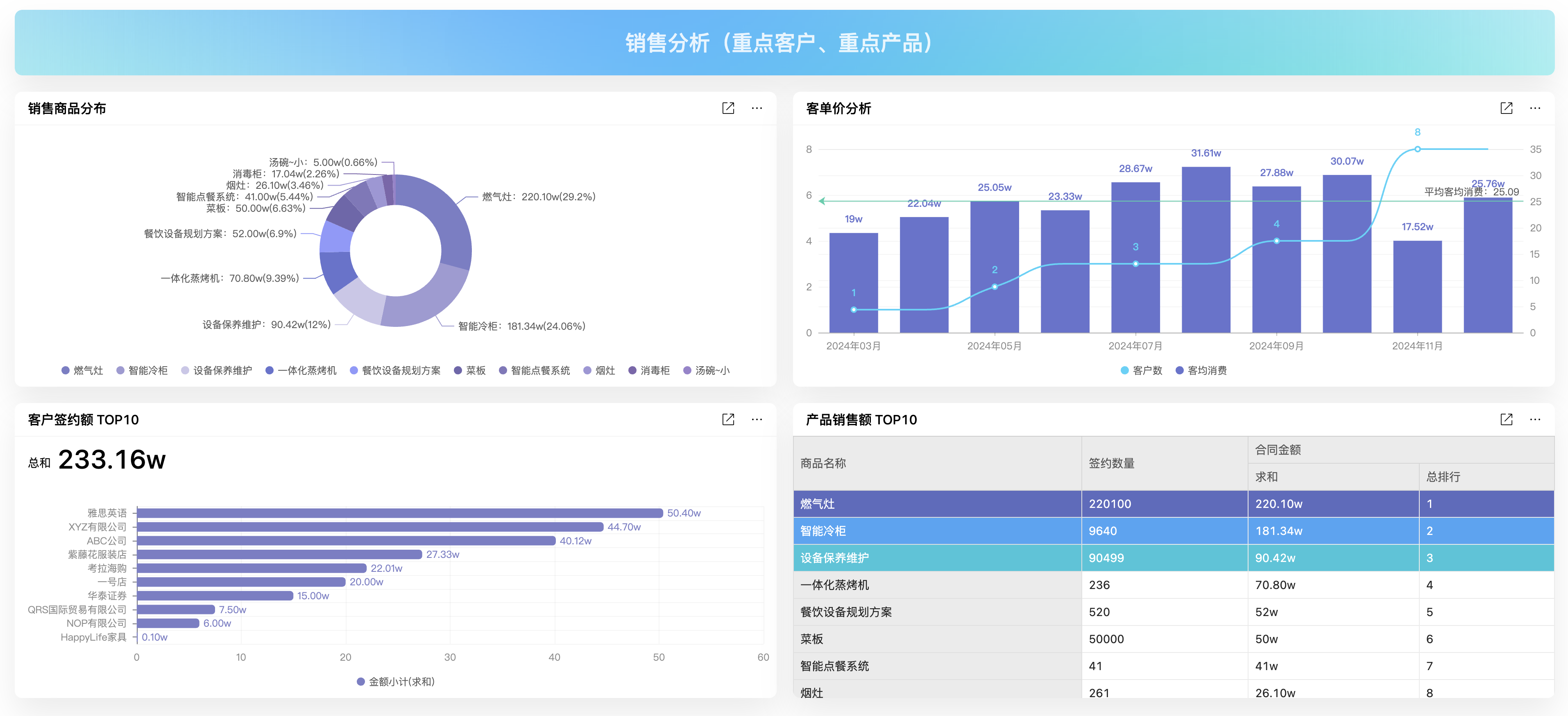Click the 平均客均消费 reference line label
The width and height of the screenshot is (1568, 716).
(1471, 192)
